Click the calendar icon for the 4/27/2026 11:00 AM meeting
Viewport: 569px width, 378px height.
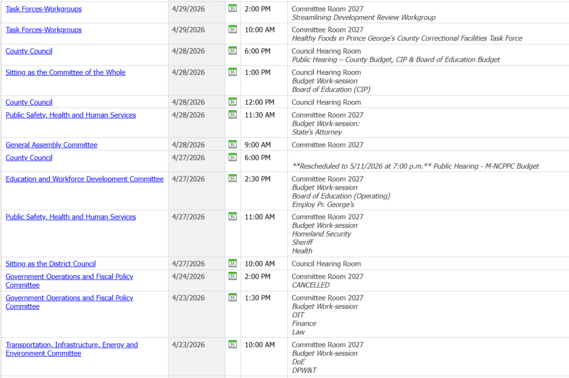pyautogui.click(x=233, y=217)
